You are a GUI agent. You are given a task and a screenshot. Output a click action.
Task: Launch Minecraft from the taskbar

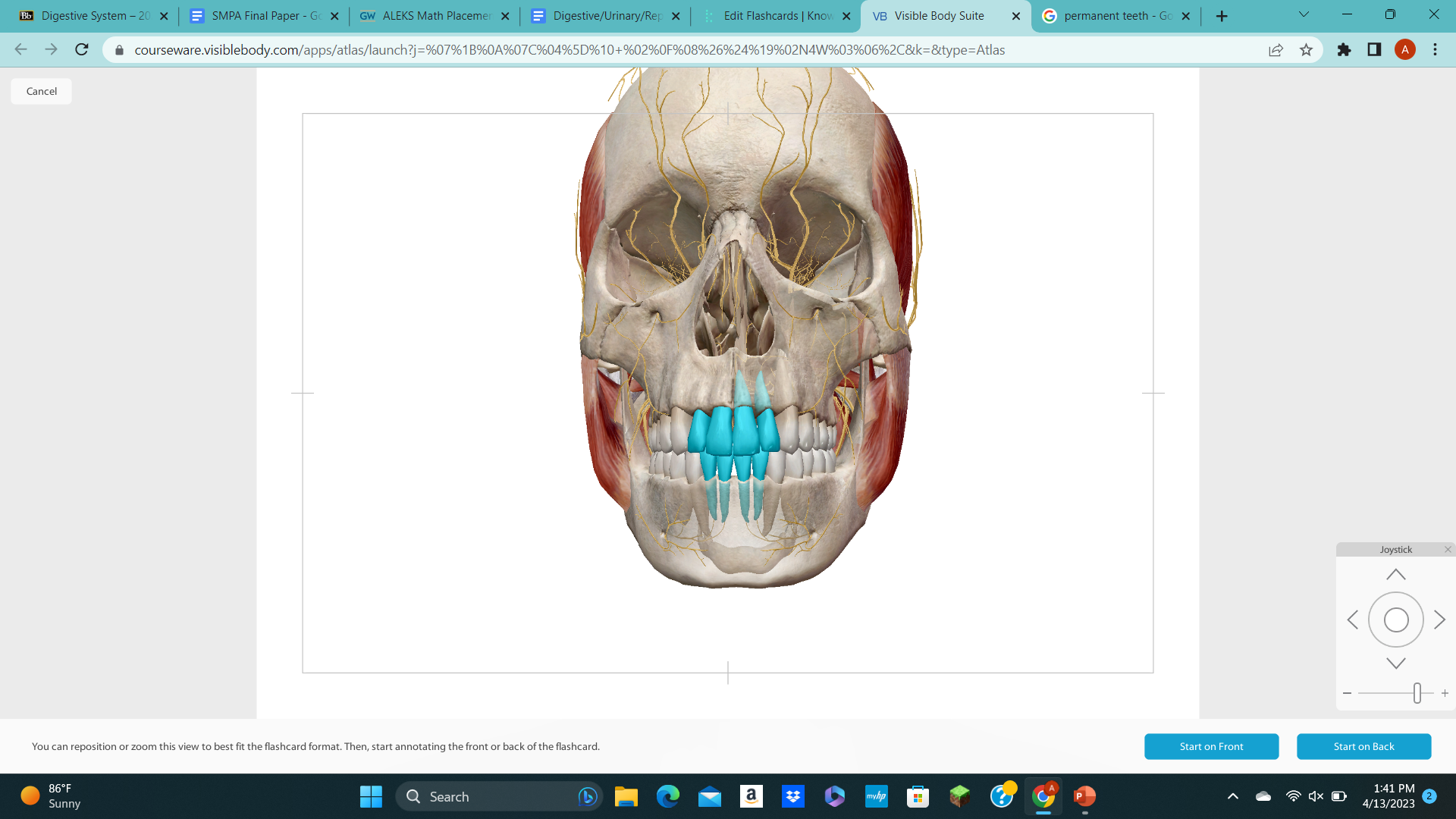(x=959, y=796)
